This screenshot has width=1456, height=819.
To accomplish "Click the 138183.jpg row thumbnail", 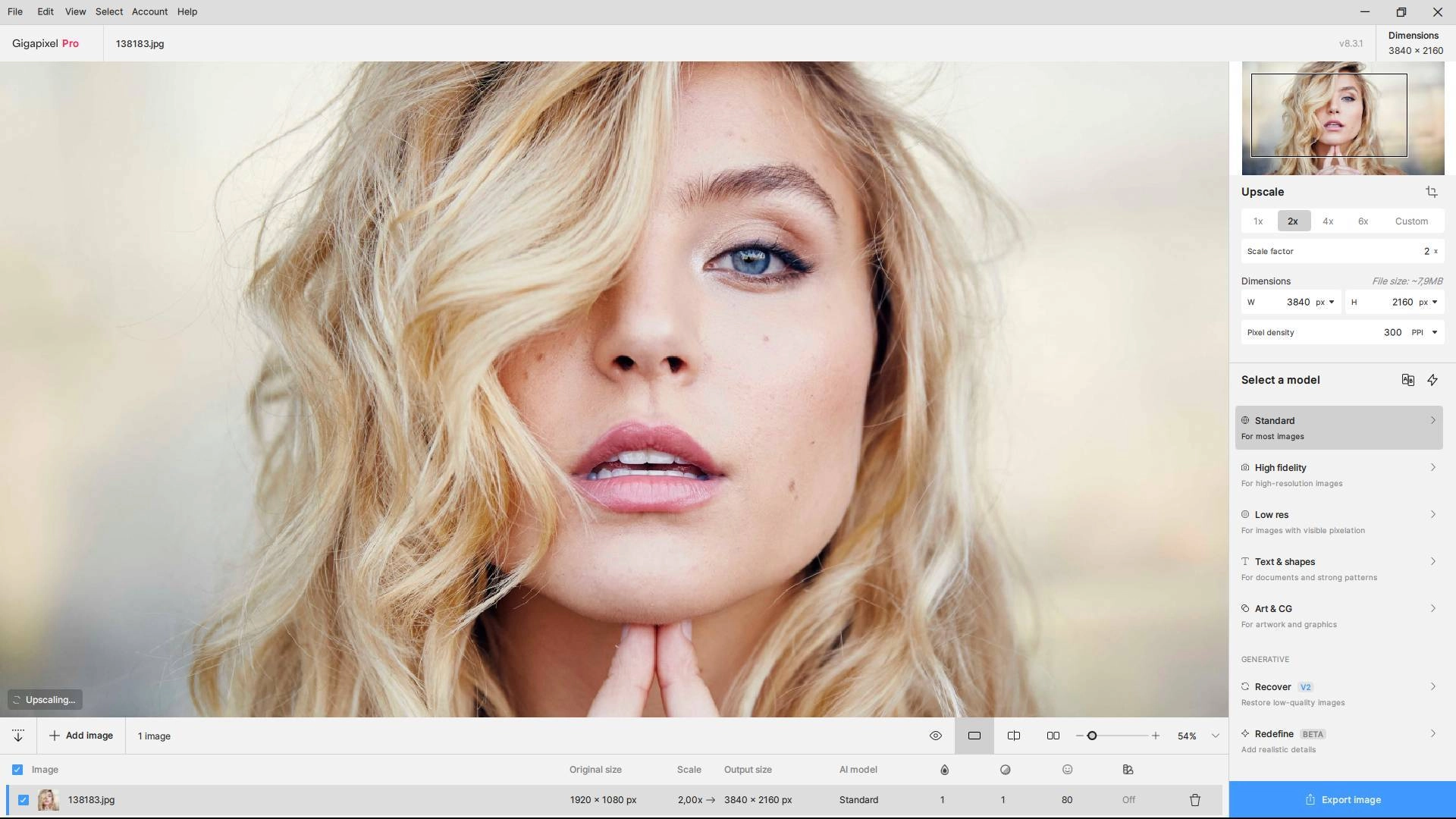I will click(x=48, y=800).
